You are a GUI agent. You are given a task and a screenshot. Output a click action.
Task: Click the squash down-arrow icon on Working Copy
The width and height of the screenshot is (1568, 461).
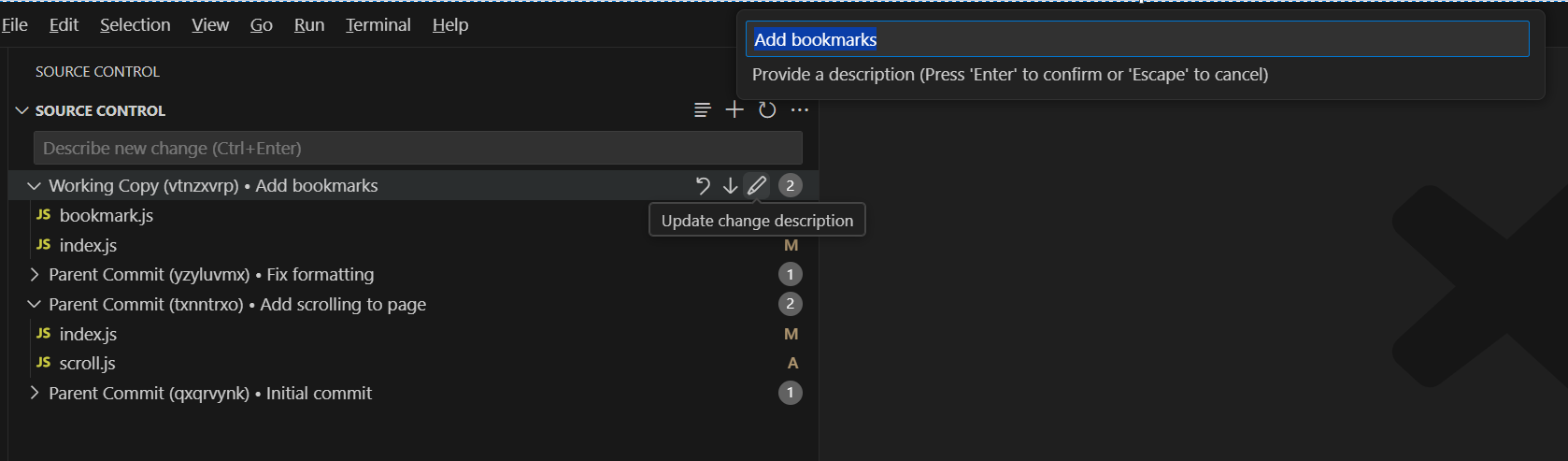(730, 185)
